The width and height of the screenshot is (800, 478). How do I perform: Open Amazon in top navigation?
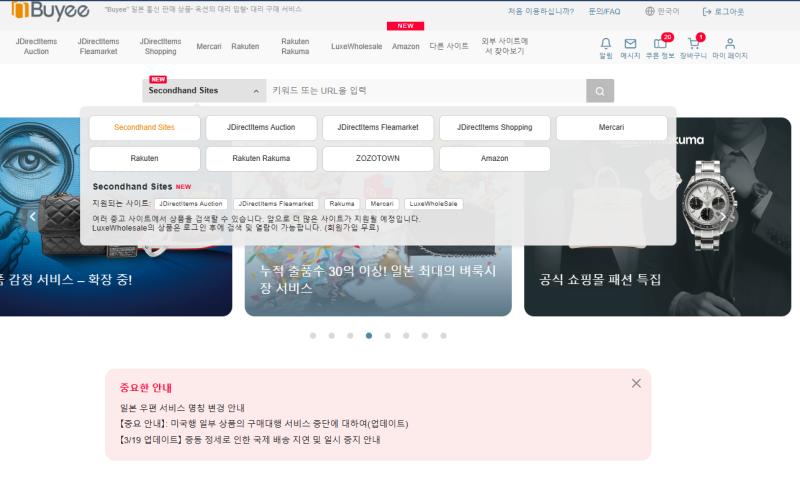[406, 46]
